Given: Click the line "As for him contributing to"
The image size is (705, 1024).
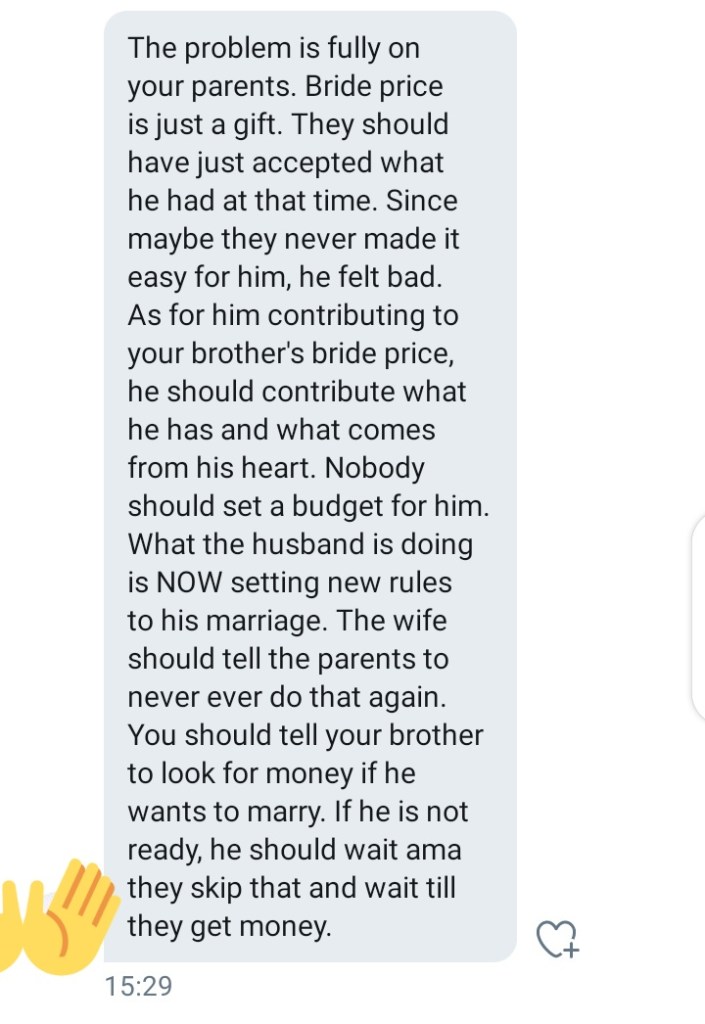Looking at the screenshot, I should [x=293, y=315].
